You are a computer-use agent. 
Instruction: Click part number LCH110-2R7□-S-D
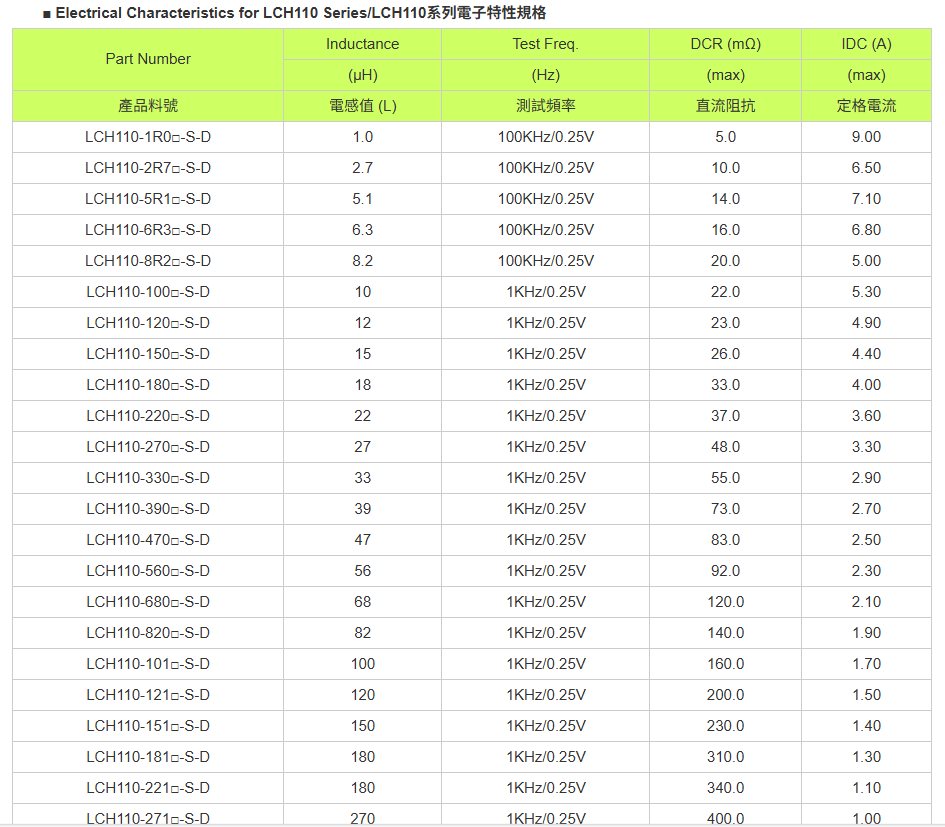point(148,168)
